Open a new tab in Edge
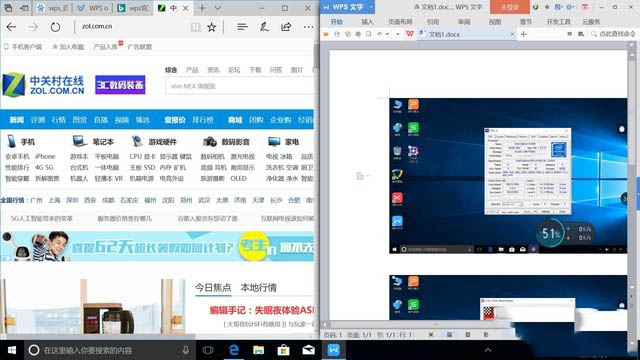The image size is (640, 360). pos(202,8)
